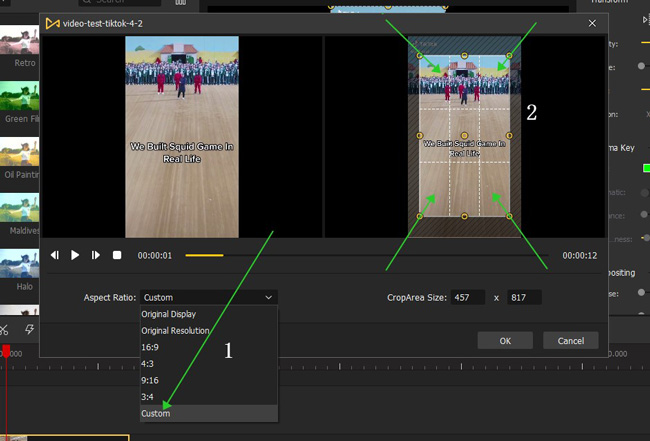Viewport: 650px width, 441px height.
Task: Click the original video preview pane
Action: click(182, 137)
